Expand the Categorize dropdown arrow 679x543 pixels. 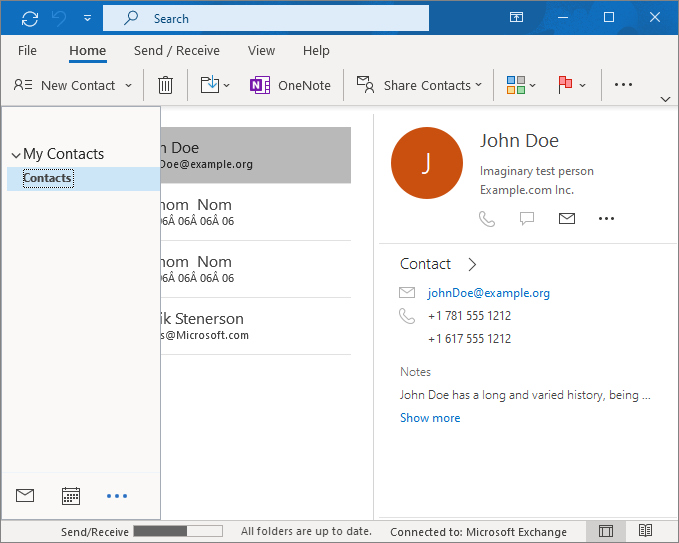click(533, 85)
